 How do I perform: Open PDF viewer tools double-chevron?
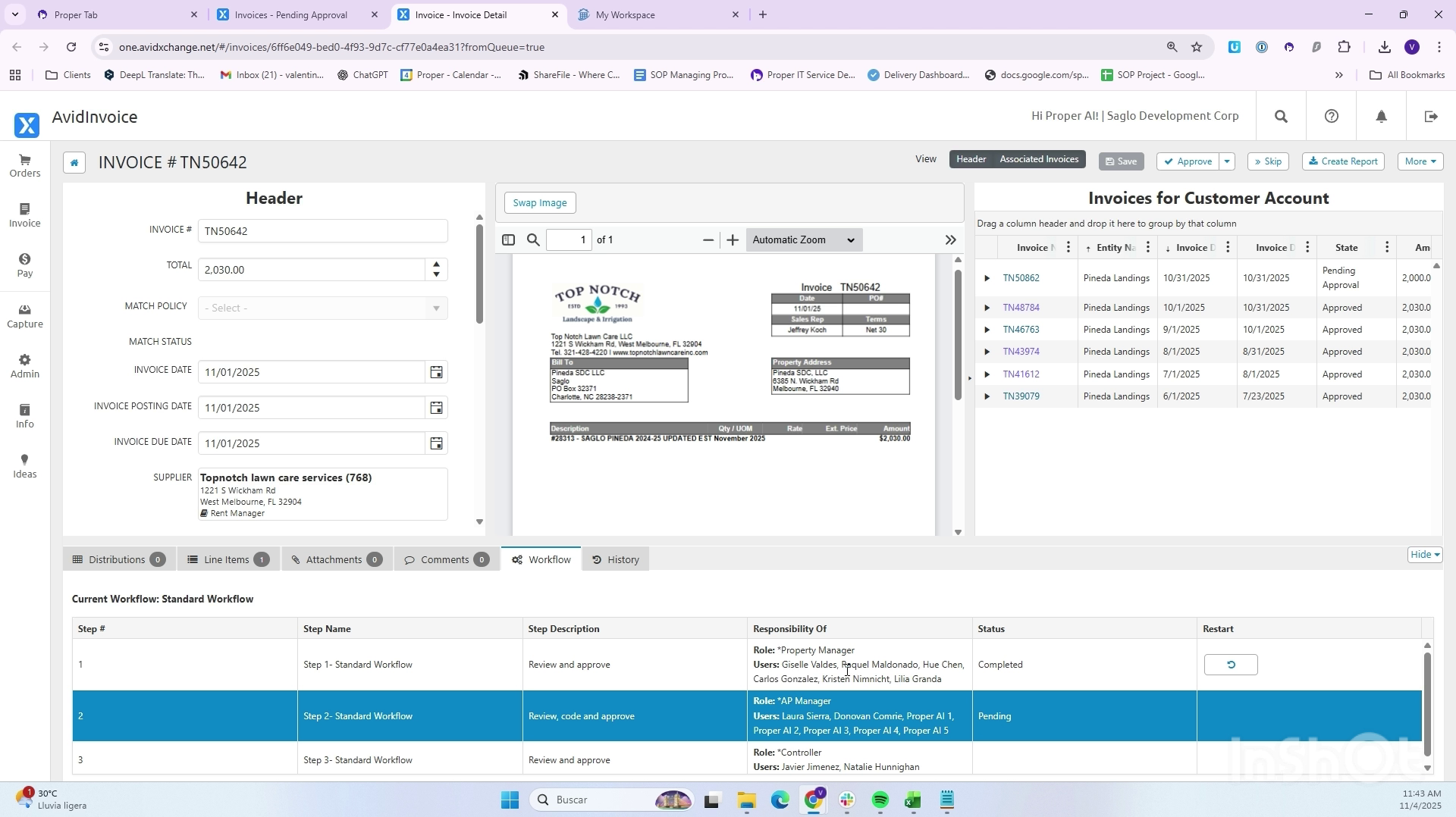(x=950, y=240)
